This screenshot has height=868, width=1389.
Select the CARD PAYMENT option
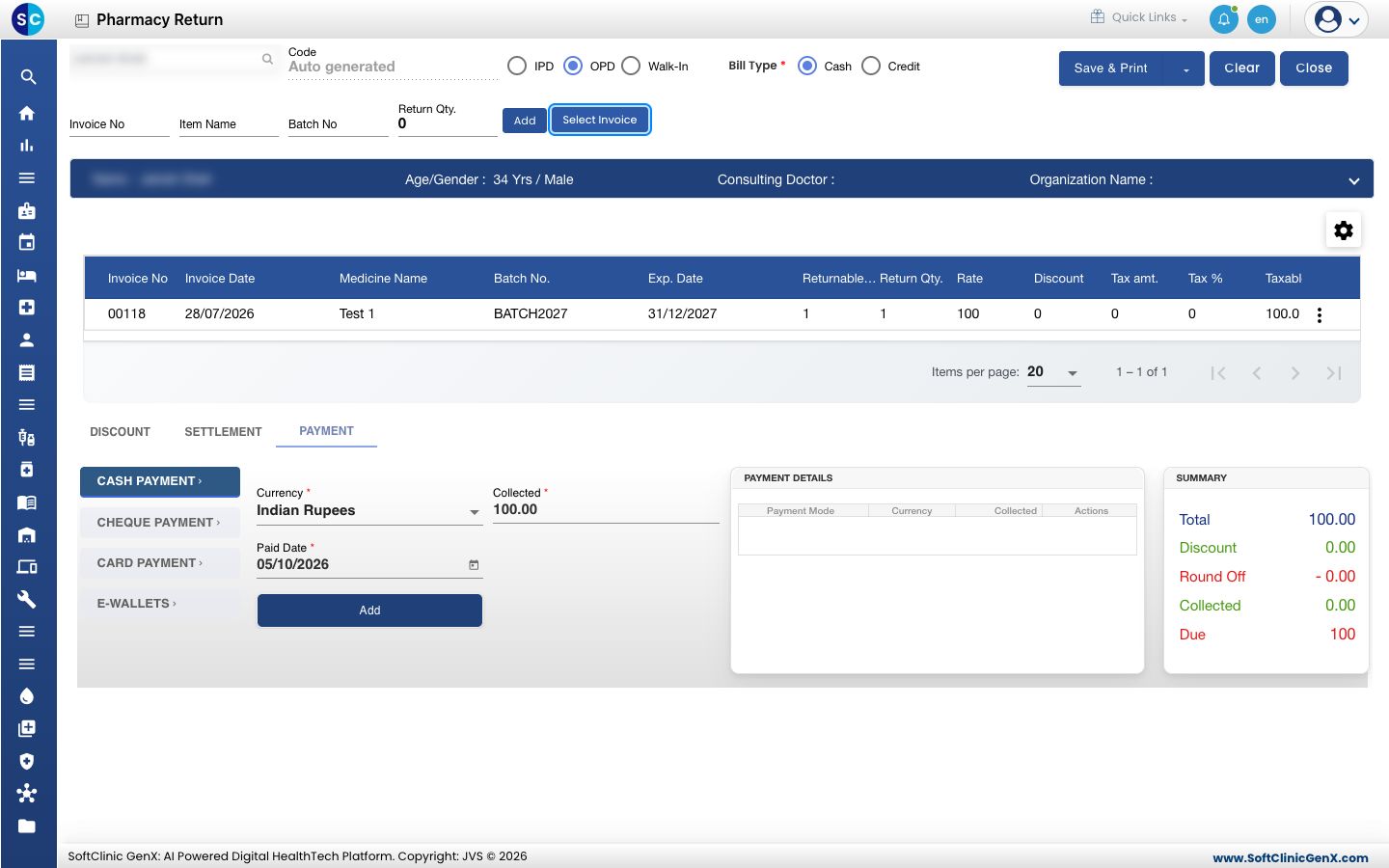(x=160, y=563)
